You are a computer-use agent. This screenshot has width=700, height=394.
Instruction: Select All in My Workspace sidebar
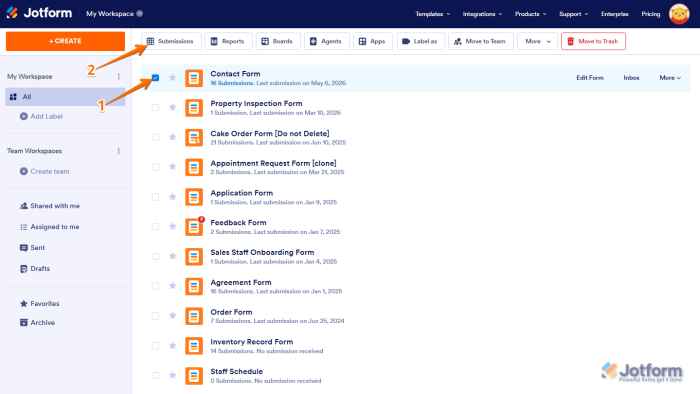[x=65, y=97]
